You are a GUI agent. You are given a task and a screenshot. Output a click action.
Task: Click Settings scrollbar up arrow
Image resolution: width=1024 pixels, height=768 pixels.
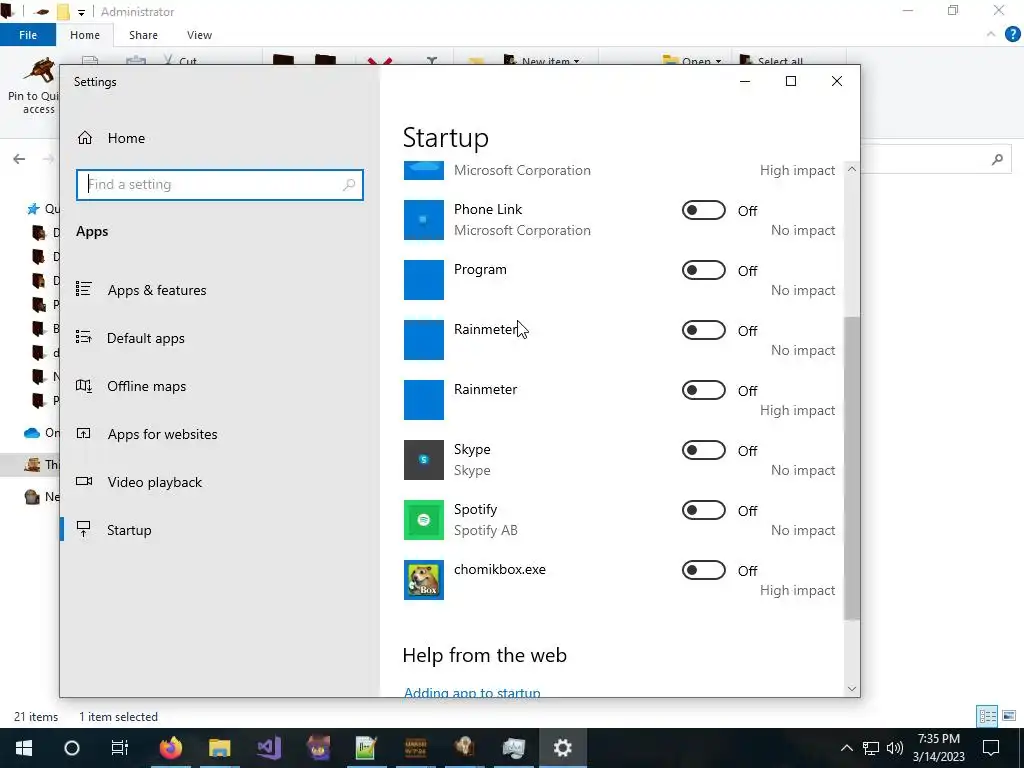[852, 169]
